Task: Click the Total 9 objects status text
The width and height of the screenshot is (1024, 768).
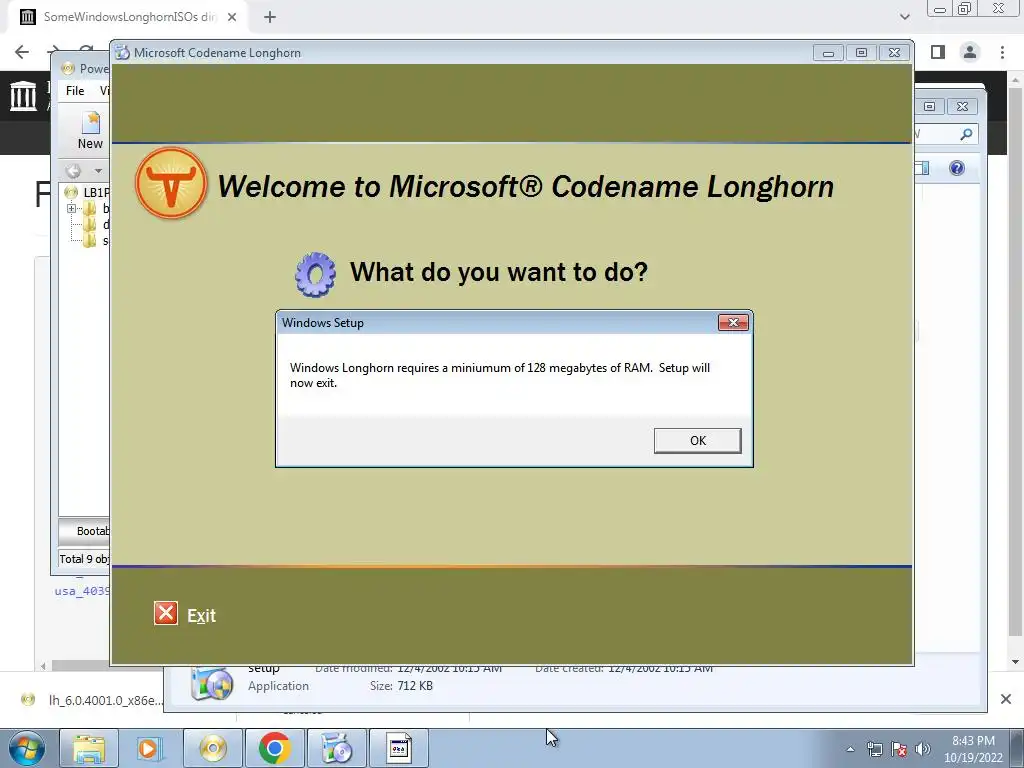Action: [84, 559]
